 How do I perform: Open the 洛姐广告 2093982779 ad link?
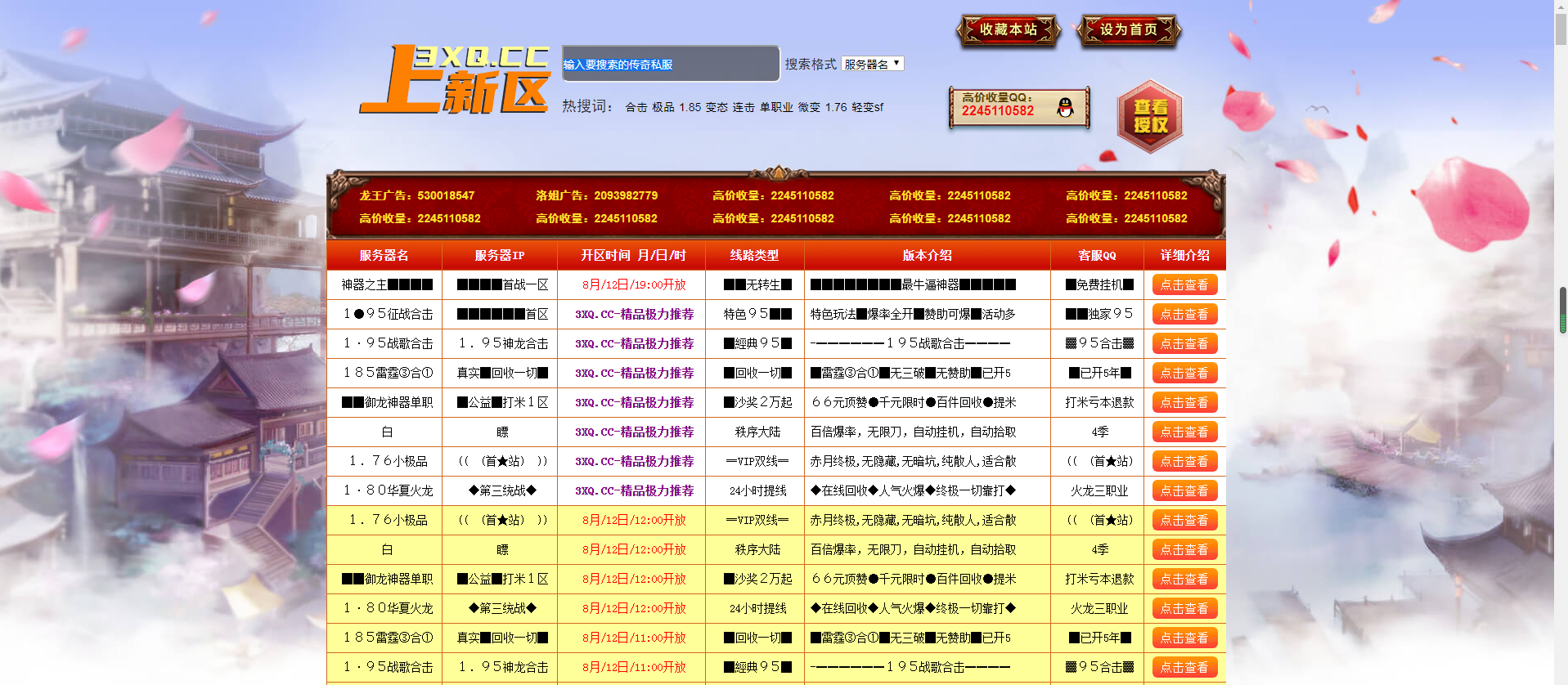[x=596, y=195]
